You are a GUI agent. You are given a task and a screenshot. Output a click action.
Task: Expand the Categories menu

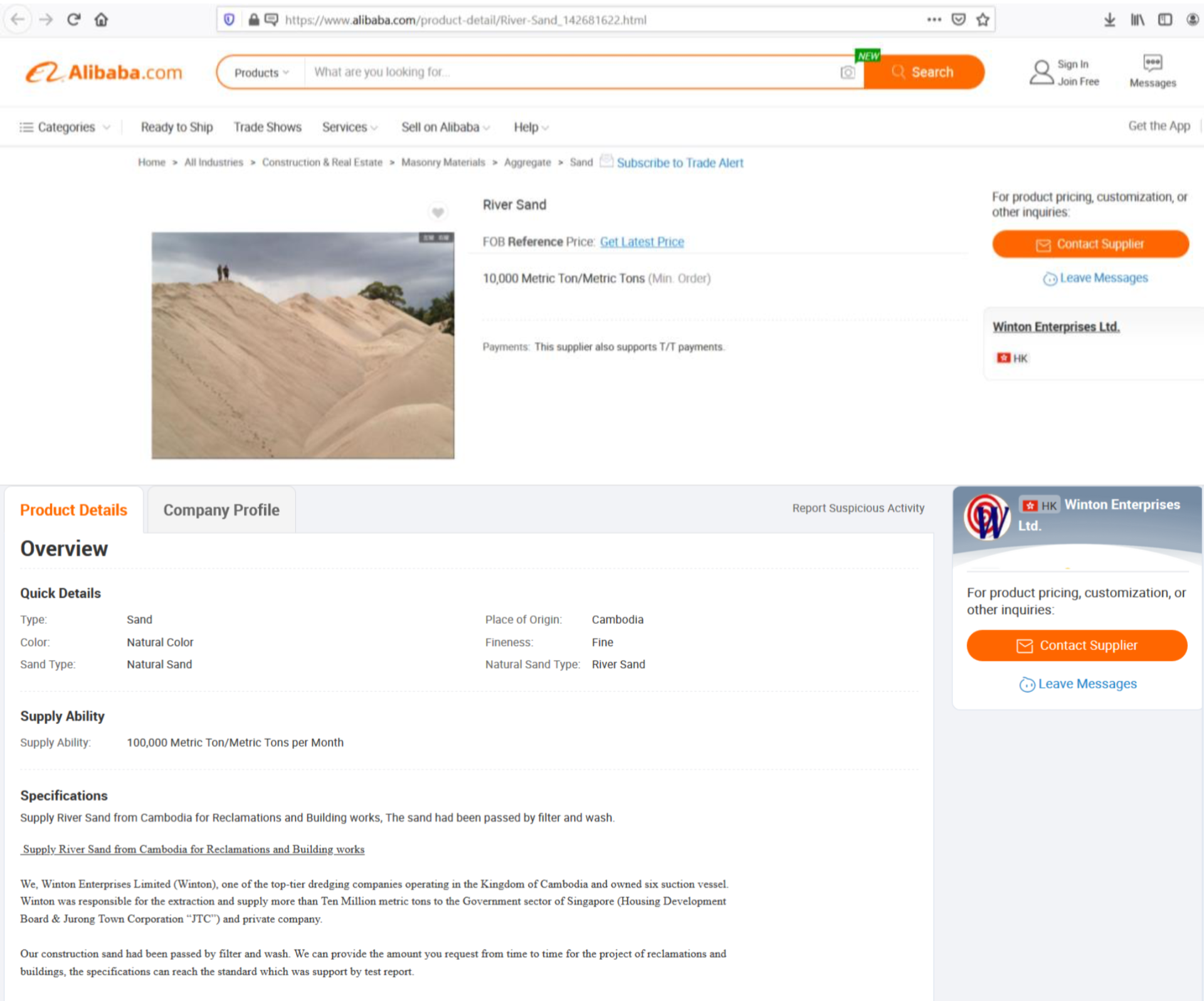[65, 127]
